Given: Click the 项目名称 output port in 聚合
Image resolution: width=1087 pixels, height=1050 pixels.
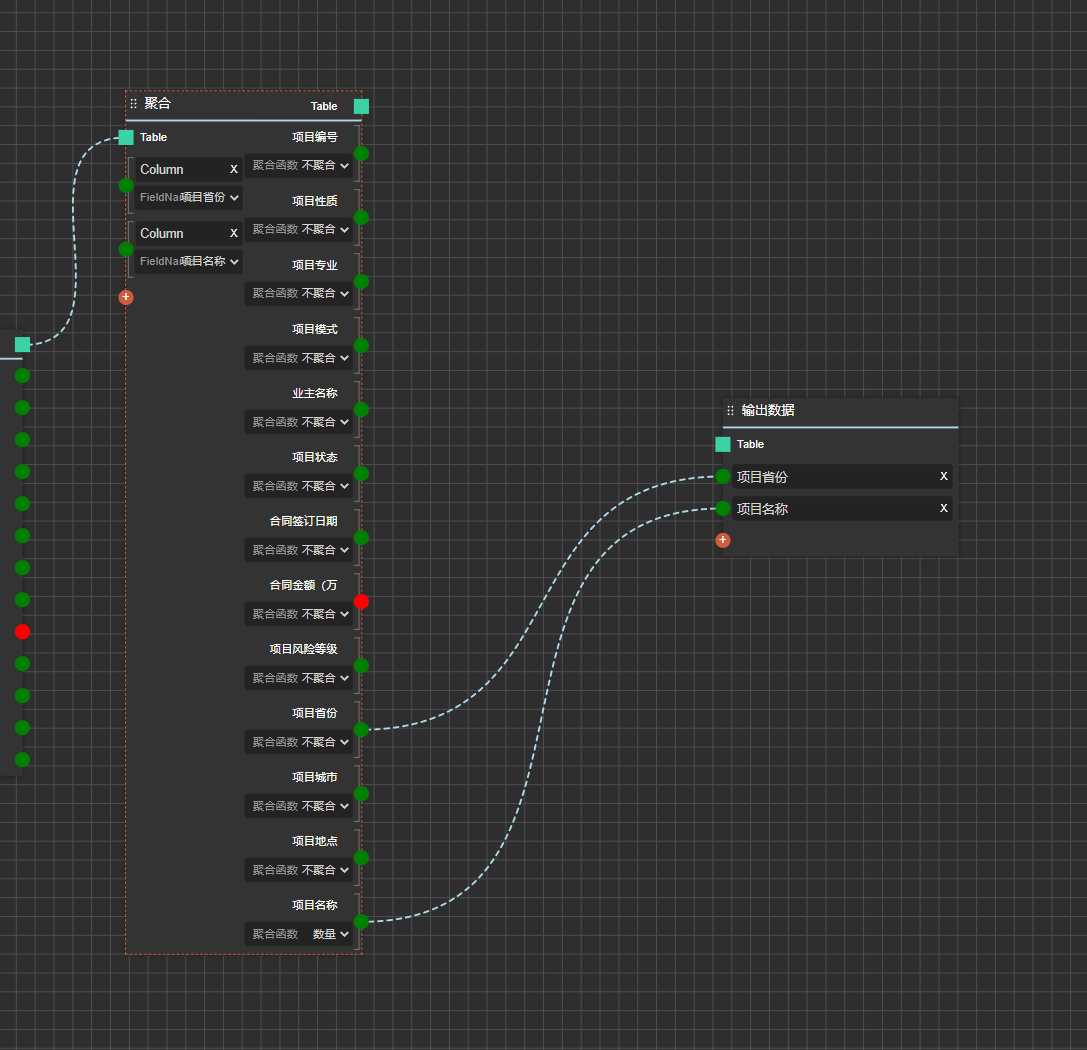Looking at the screenshot, I should [361, 922].
